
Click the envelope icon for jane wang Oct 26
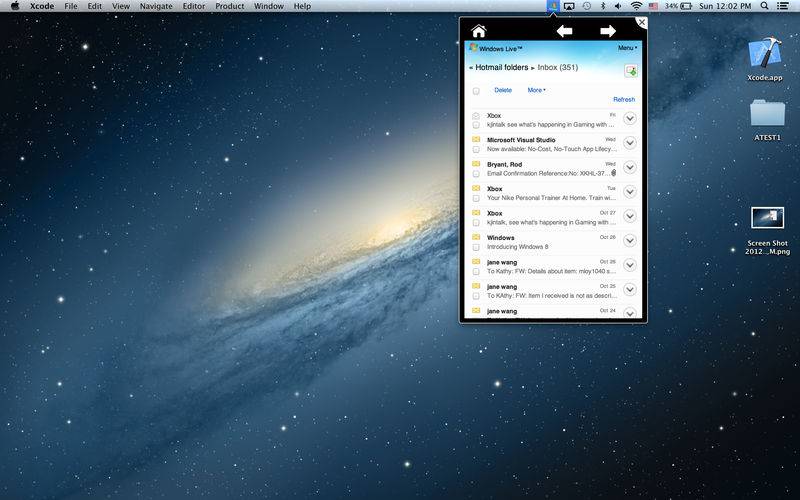[x=476, y=262]
